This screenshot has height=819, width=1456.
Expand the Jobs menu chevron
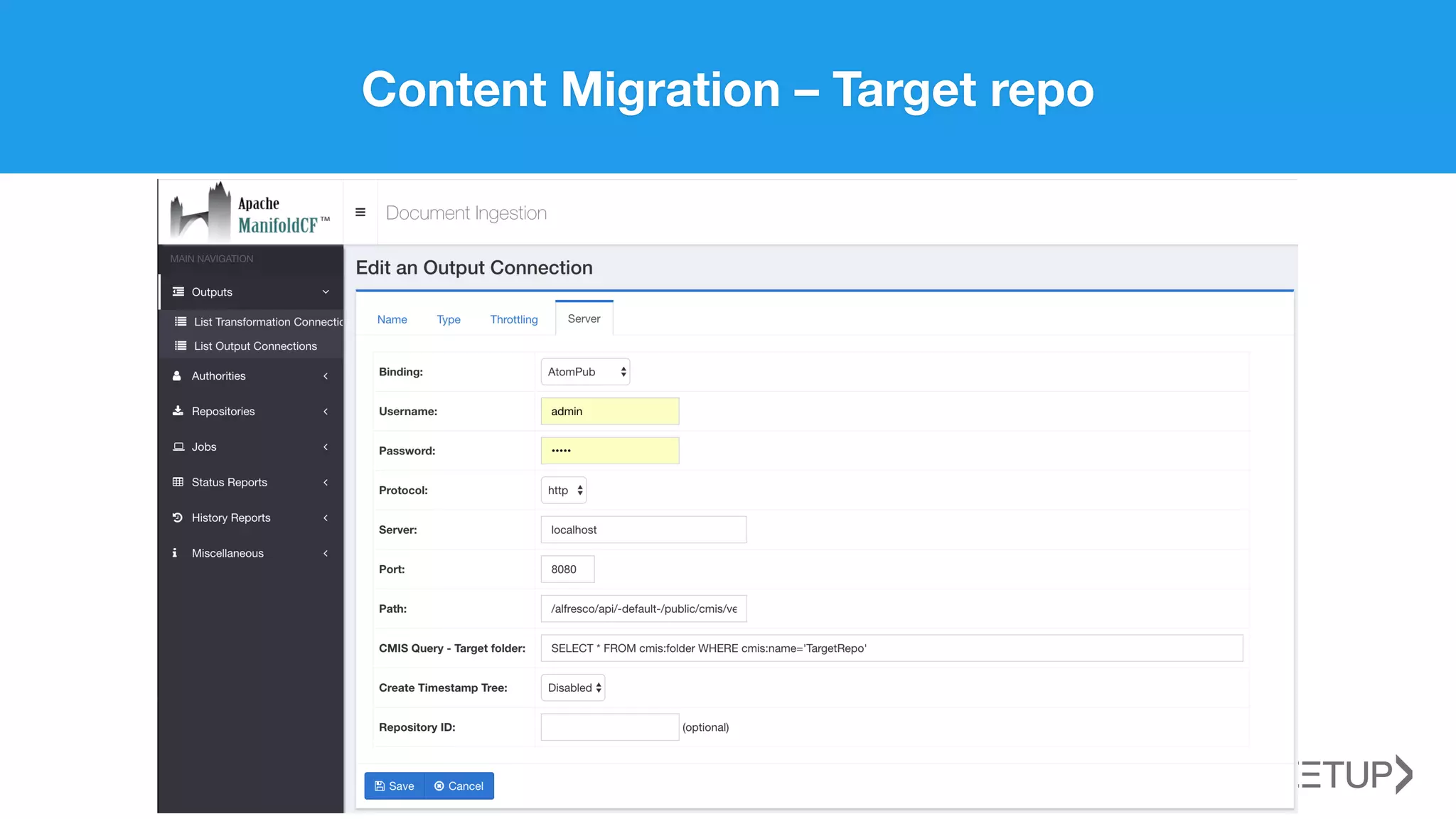coord(326,447)
